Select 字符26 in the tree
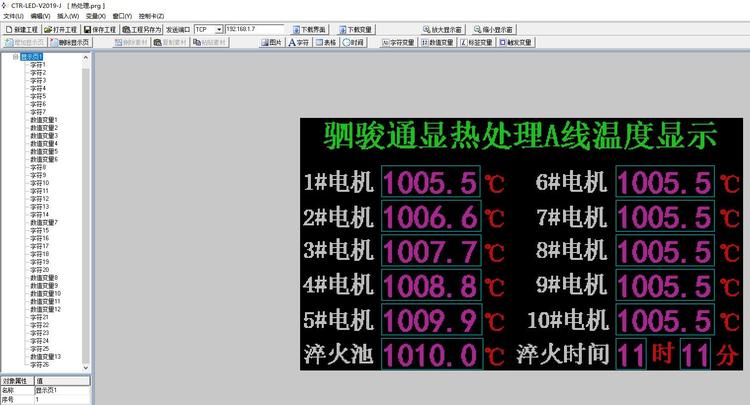750x405 pixels. click(39, 364)
